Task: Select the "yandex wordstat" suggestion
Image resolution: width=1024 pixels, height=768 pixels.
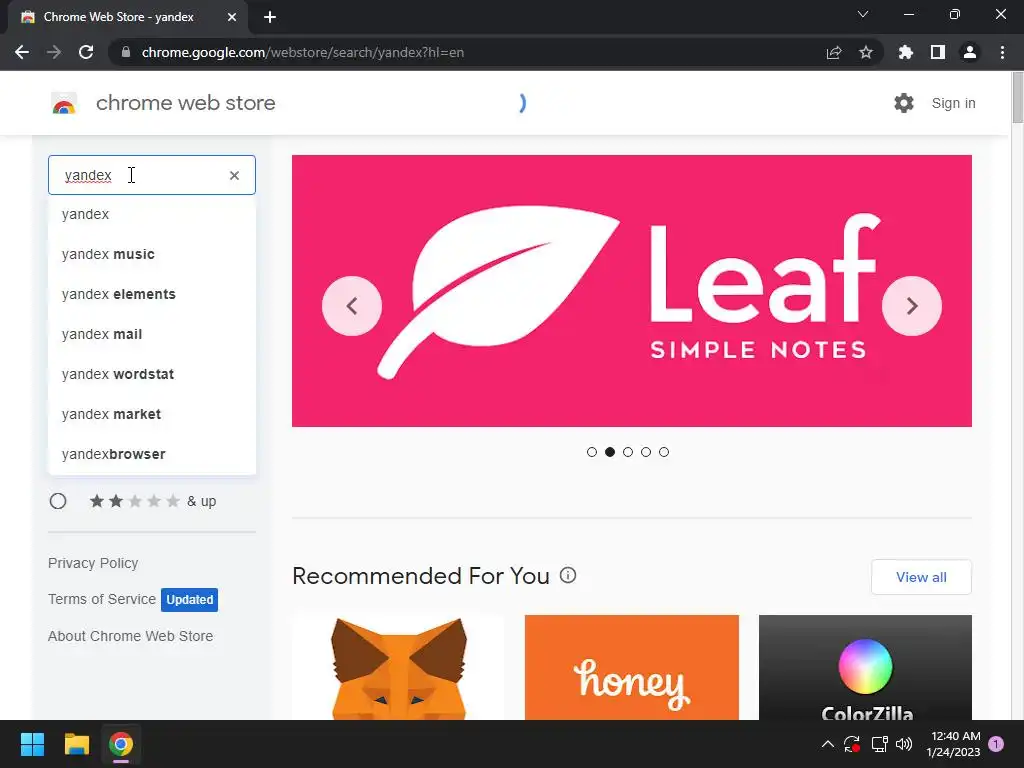Action: coord(152,374)
